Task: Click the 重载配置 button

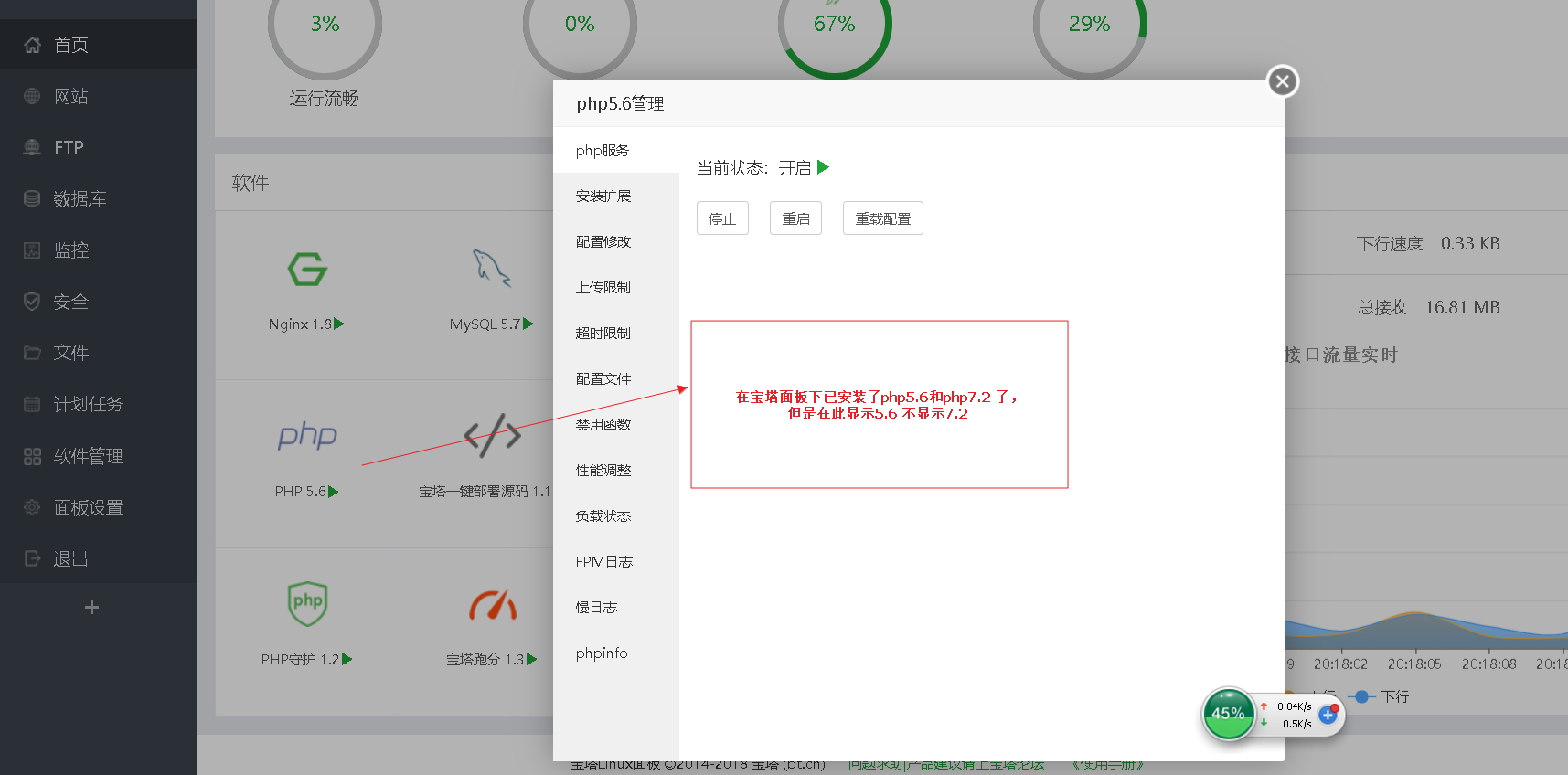Action: (x=883, y=218)
